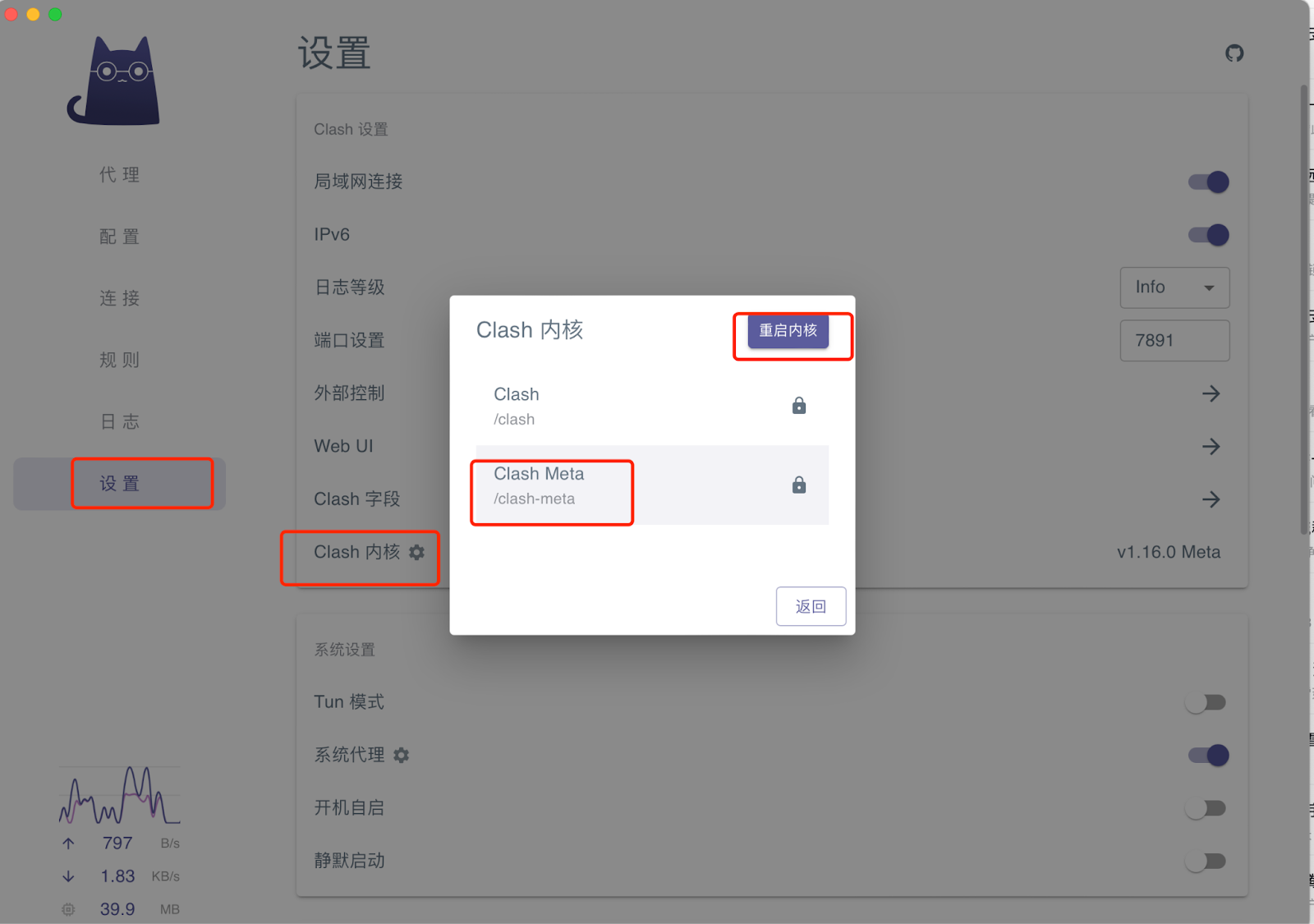Open 外部控制 arrow

point(1211,393)
